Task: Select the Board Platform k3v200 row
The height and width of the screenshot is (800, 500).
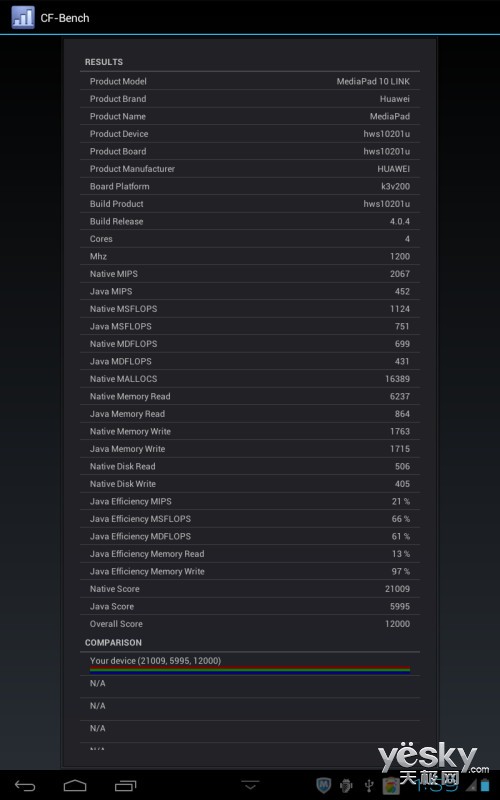Action: point(250,186)
